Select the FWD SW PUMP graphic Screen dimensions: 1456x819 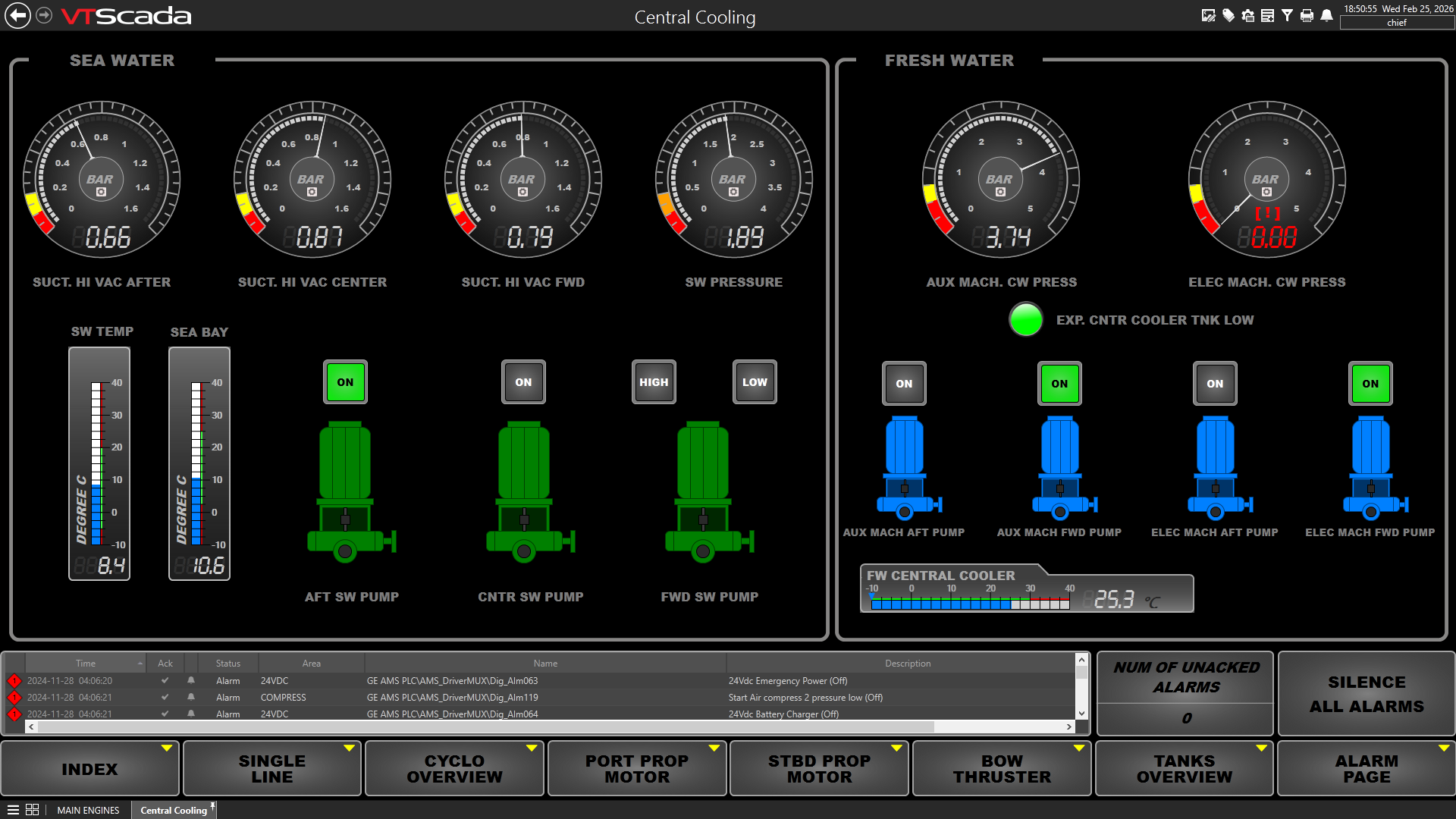tap(709, 492)
